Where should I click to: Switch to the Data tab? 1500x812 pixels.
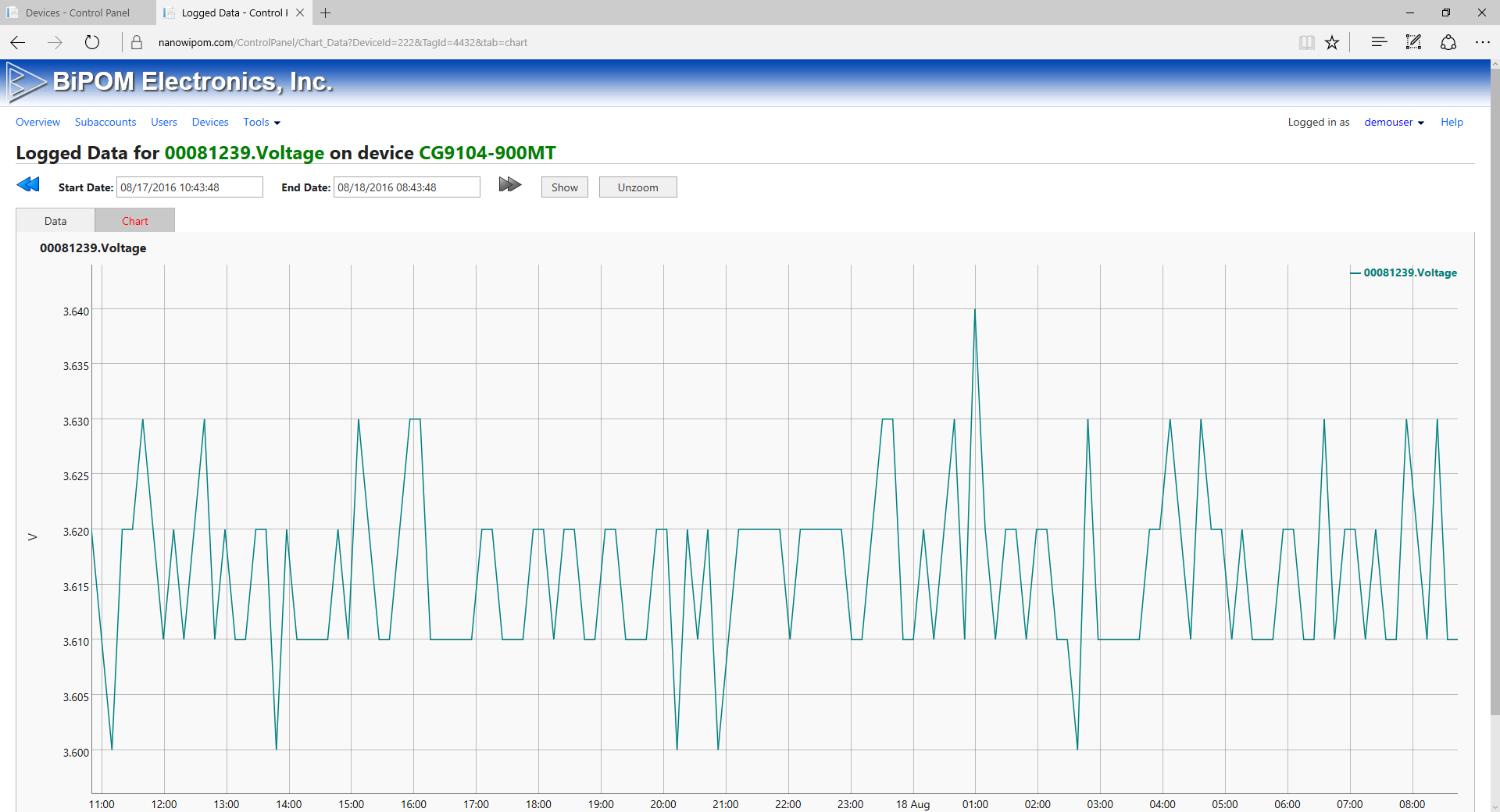55,221
